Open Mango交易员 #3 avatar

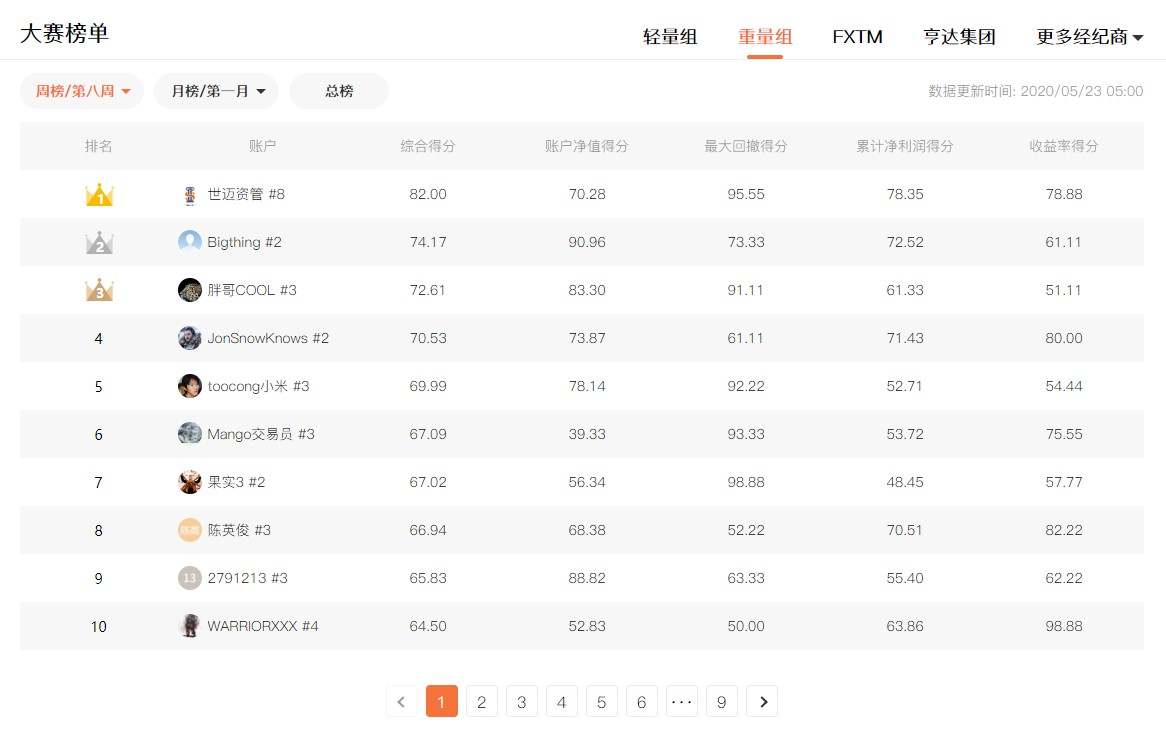pyautogui.click(x=190, y=434)
